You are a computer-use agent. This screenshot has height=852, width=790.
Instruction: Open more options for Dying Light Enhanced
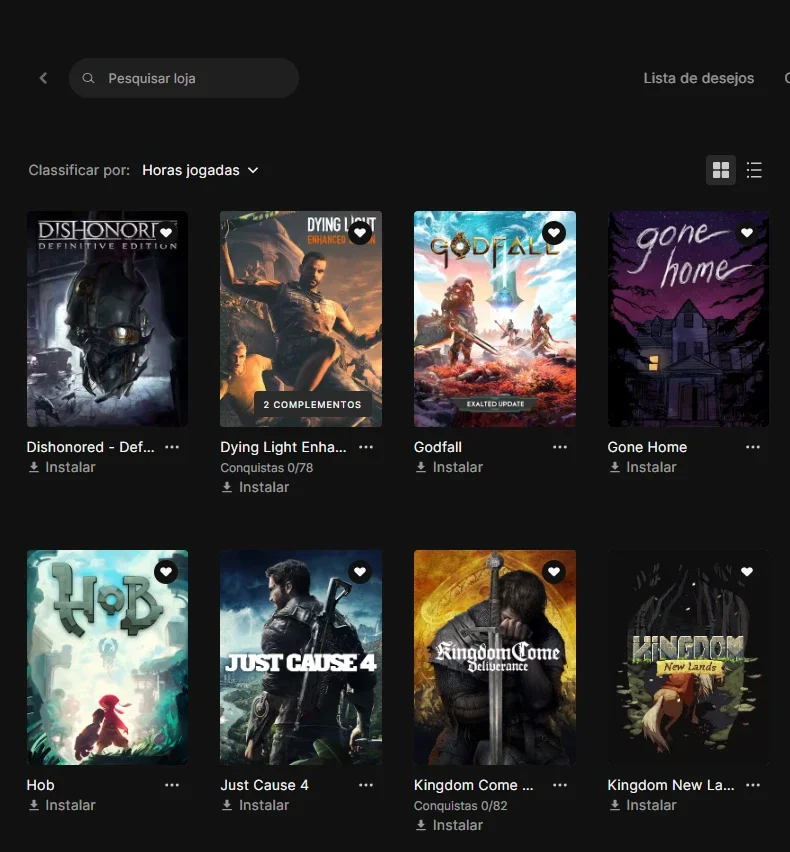click(366, 447)
